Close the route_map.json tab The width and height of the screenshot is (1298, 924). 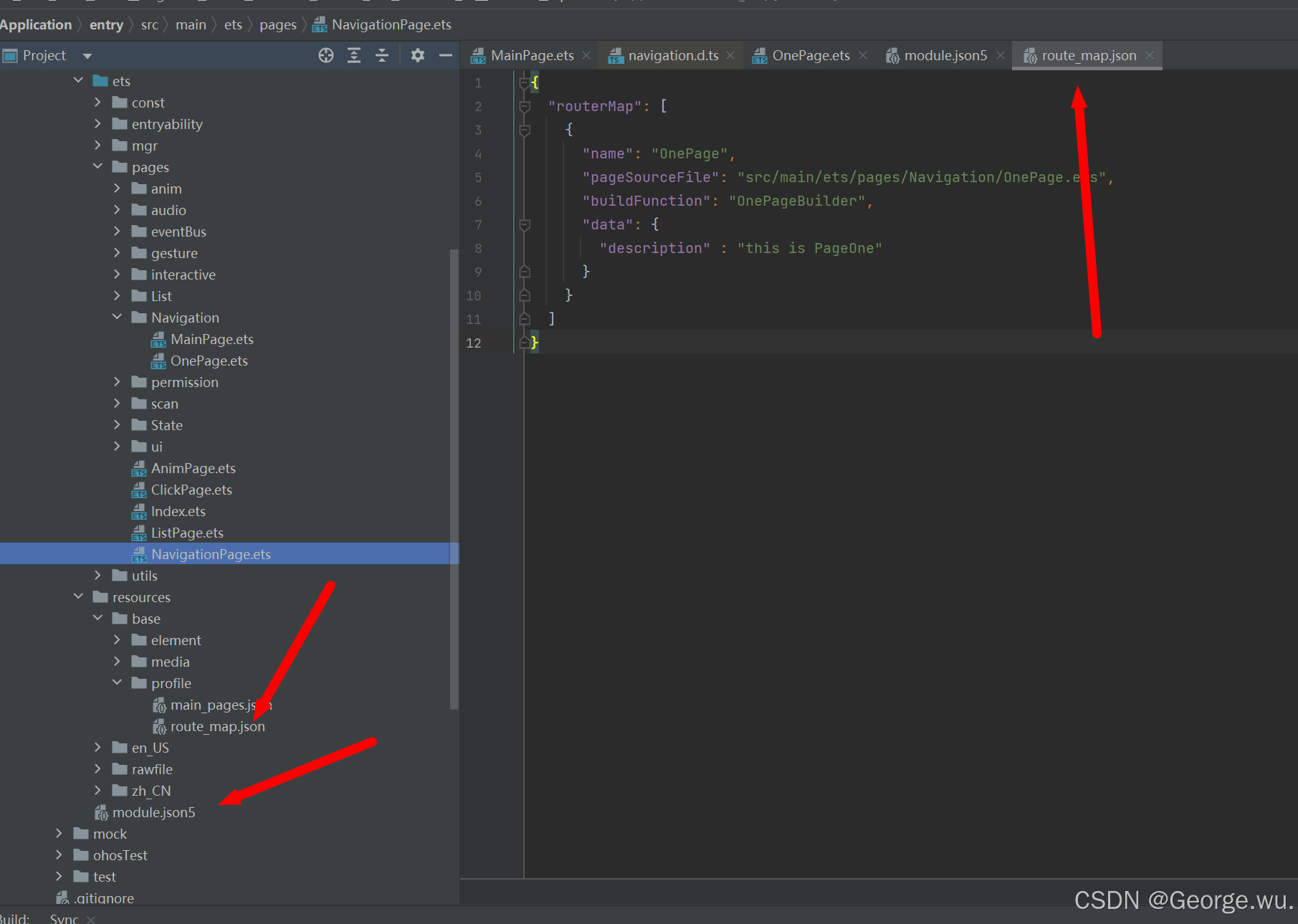tap(1150, 55)
